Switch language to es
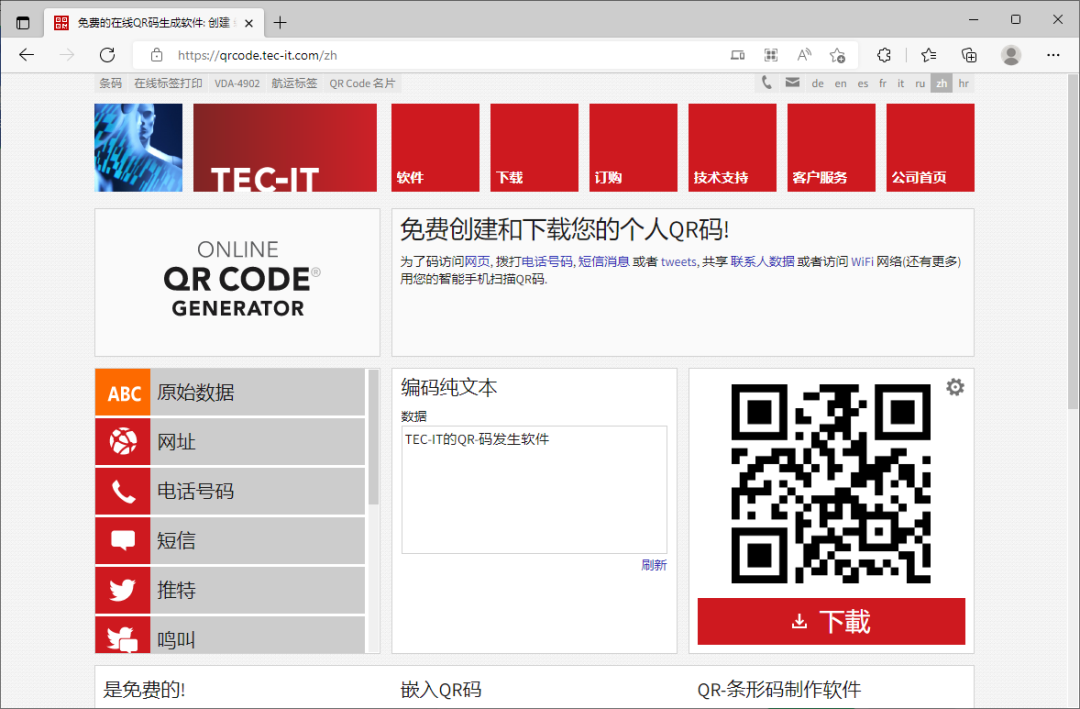The image size is (1080, 709). (x=863, y=83)
